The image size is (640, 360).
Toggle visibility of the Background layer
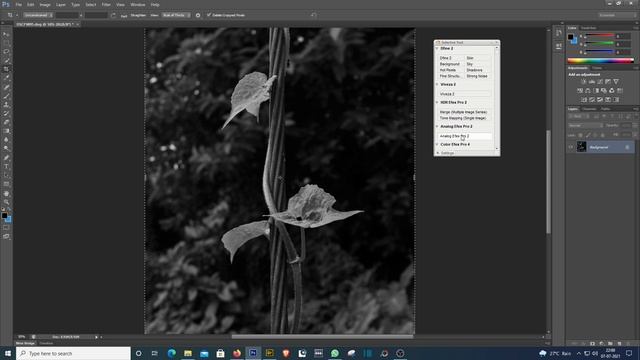571,147
